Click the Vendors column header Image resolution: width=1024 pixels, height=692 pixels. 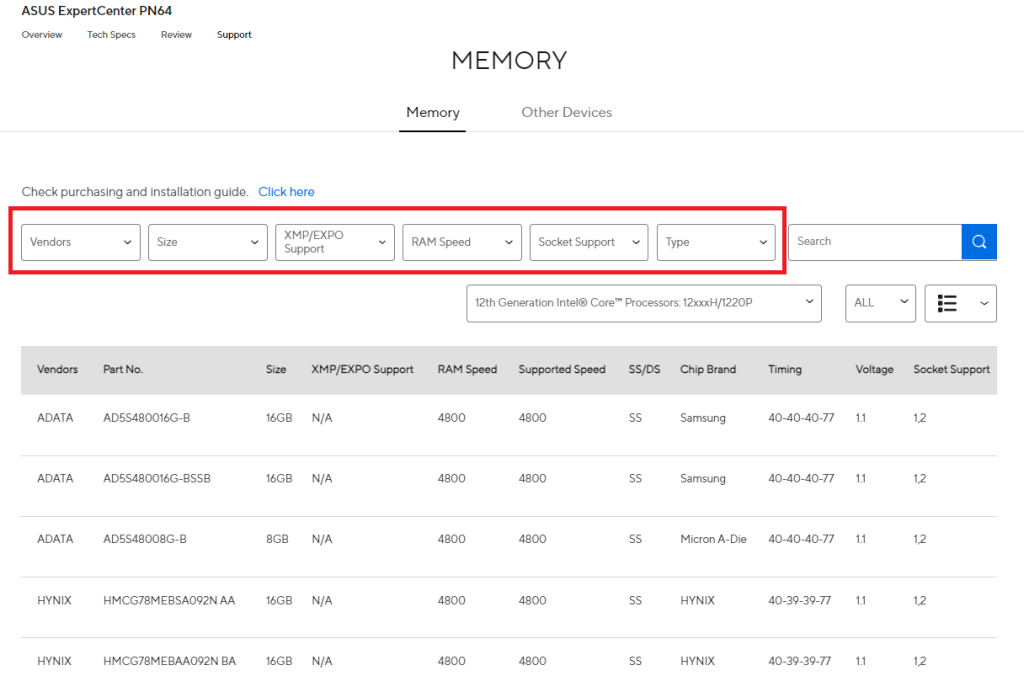57,370
